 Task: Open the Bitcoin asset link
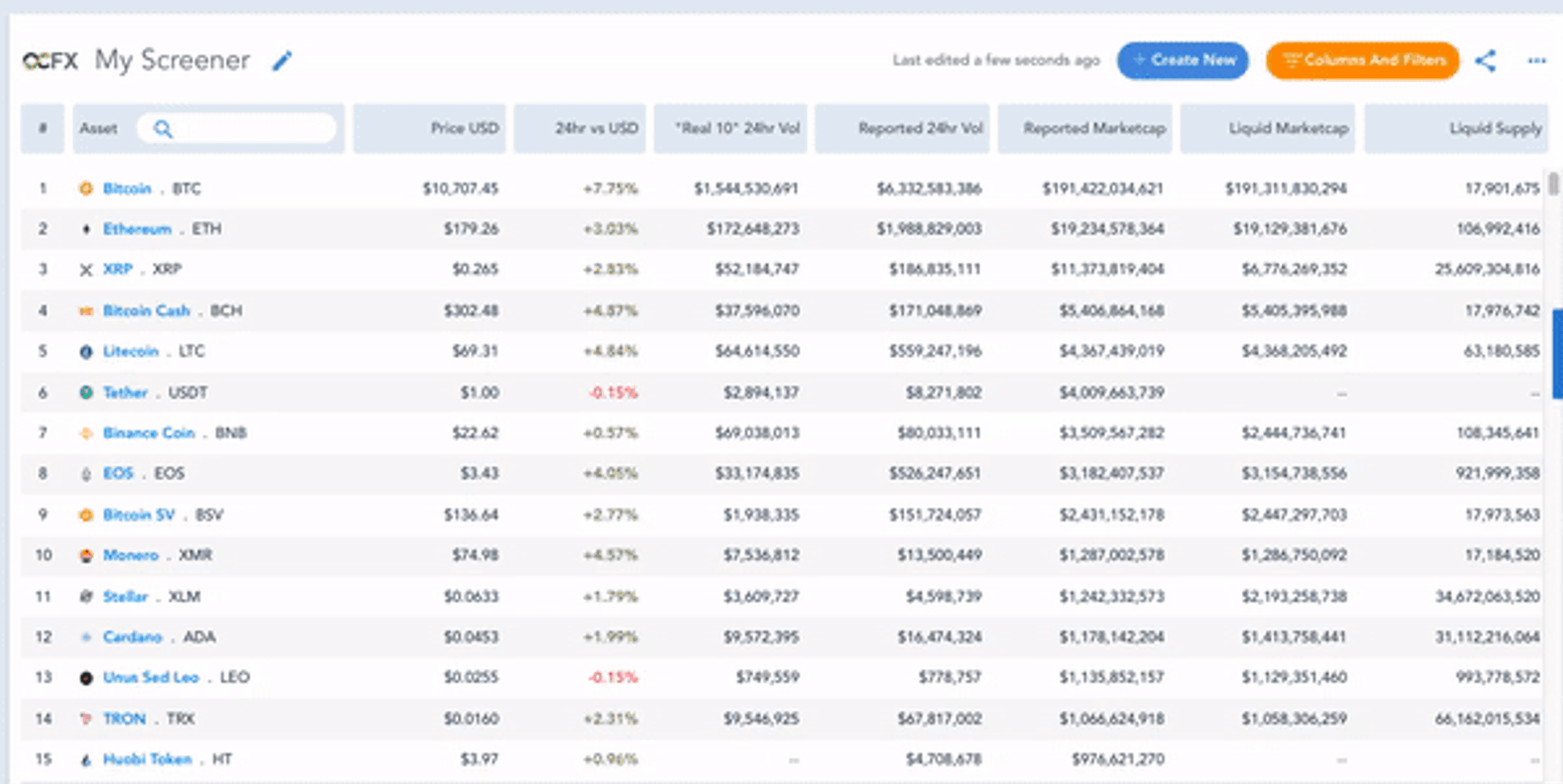click(x=127, y=189)
